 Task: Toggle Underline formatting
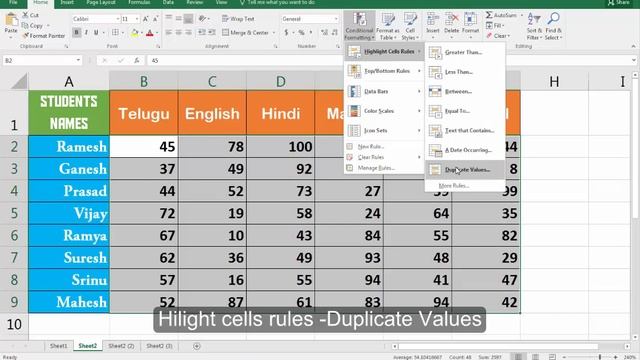pyautogui.click(x=96, y=32)
